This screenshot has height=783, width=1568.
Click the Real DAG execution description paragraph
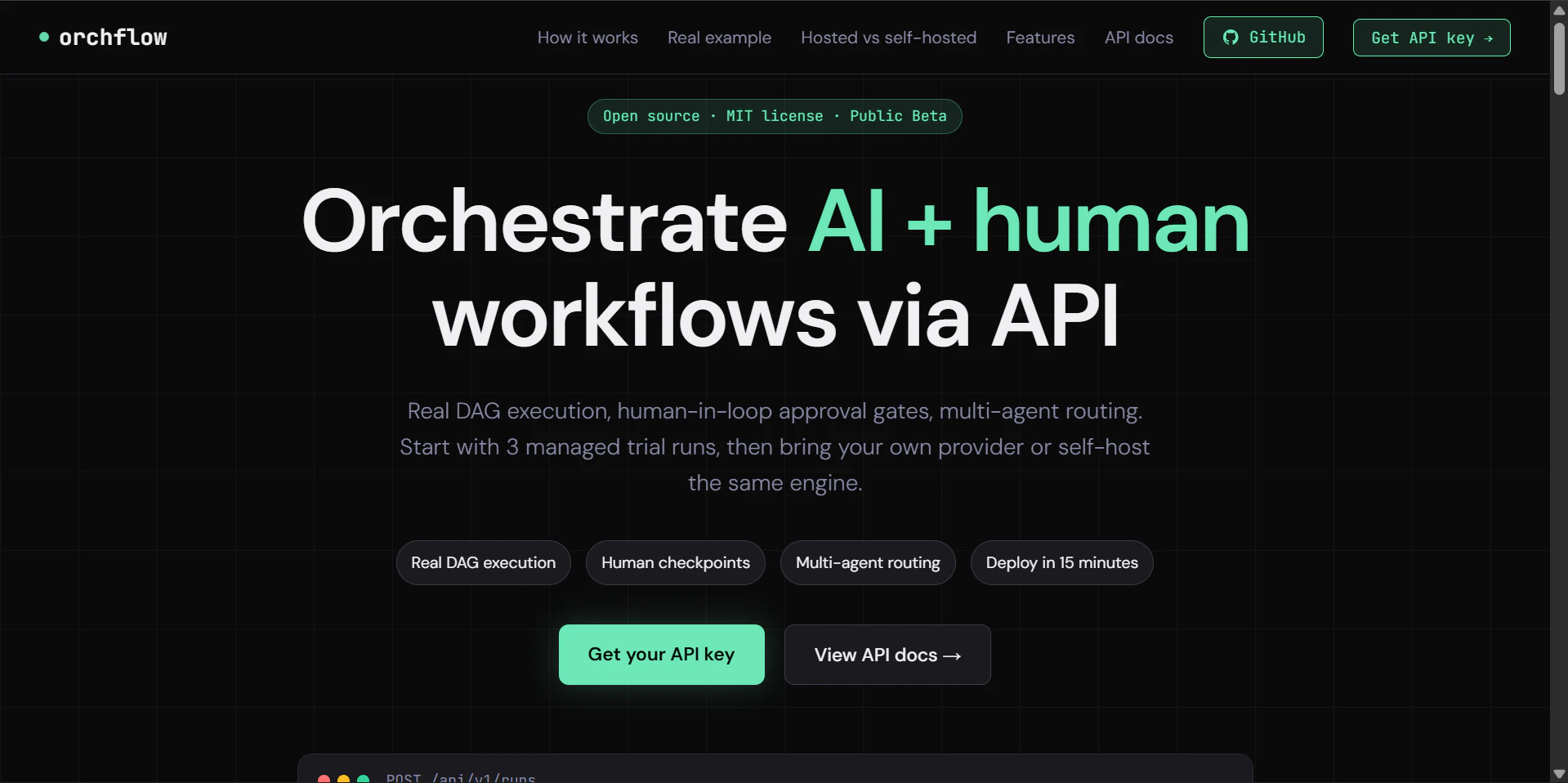[775, 447]
